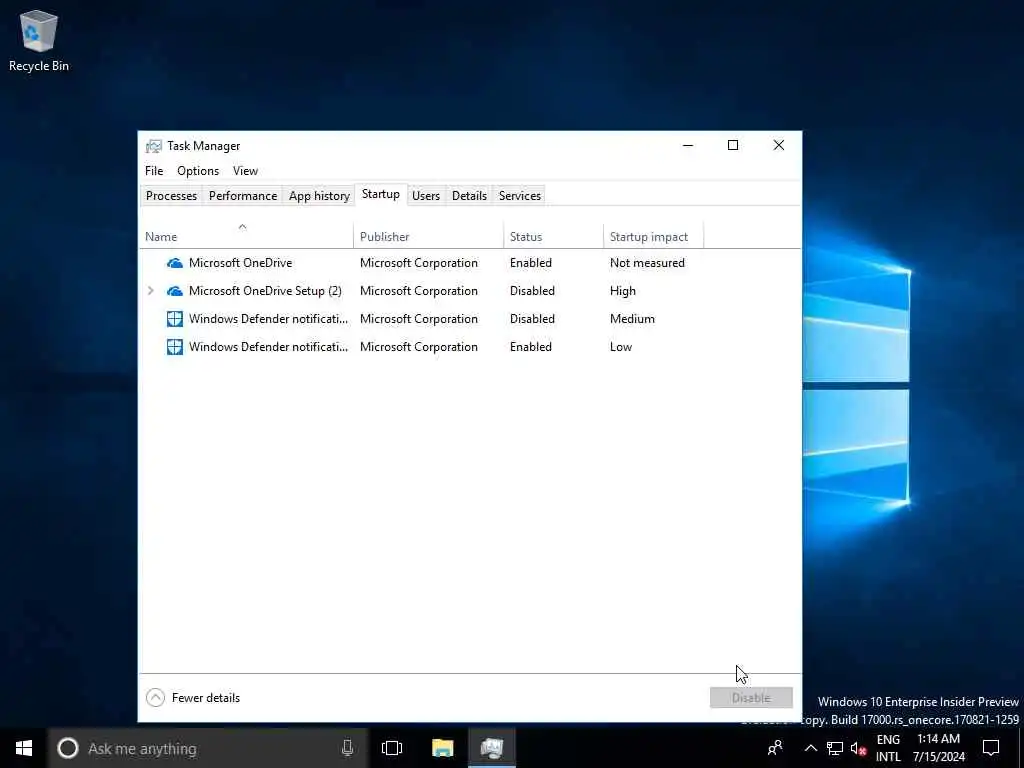Collapse view with Fewer details
This screenshot has width=1024, height=768.
[193, 697]
